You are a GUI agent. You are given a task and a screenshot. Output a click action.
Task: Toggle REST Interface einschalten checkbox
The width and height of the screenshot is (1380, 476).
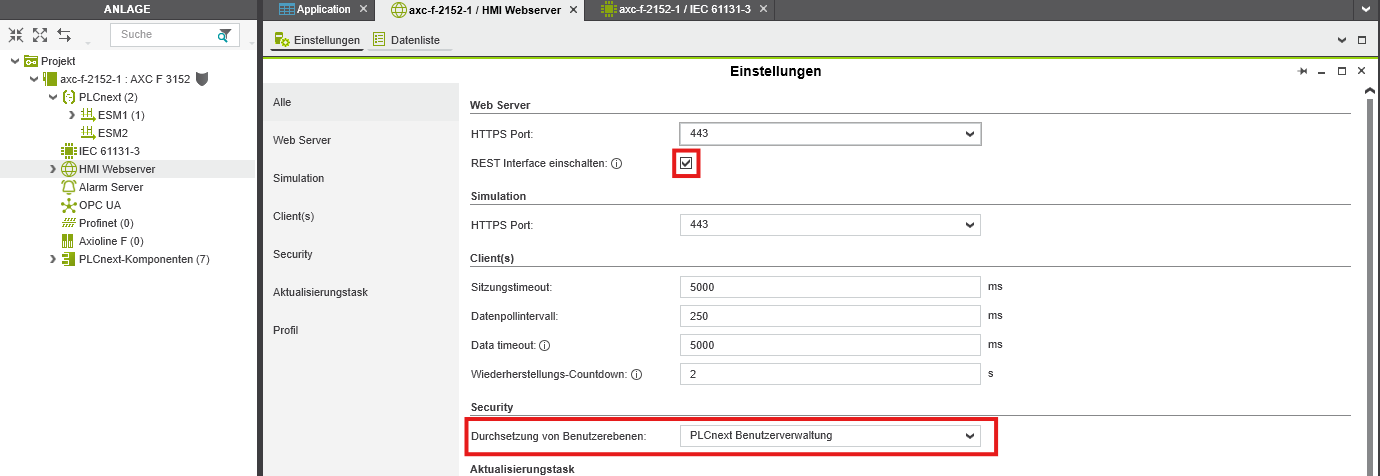click(686, 163)
